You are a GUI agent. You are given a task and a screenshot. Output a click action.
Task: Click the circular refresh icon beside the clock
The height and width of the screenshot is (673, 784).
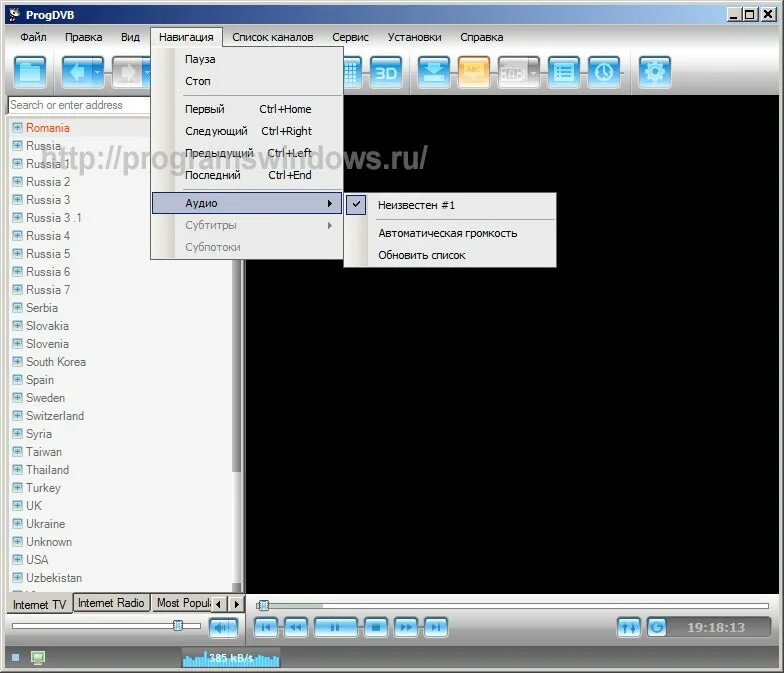657,627
